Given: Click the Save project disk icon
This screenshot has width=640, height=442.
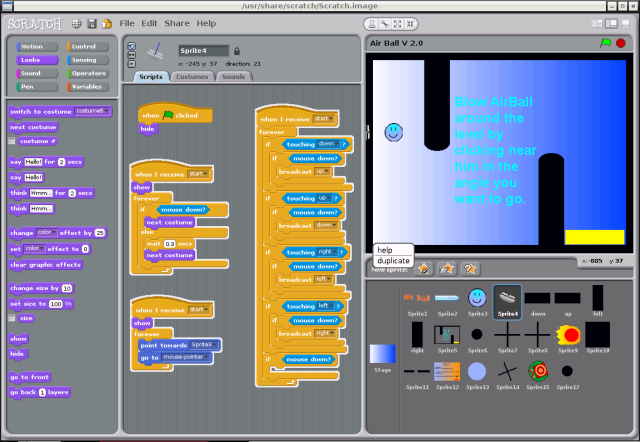Looking at the screenshot, I should (x=92, y=23).
